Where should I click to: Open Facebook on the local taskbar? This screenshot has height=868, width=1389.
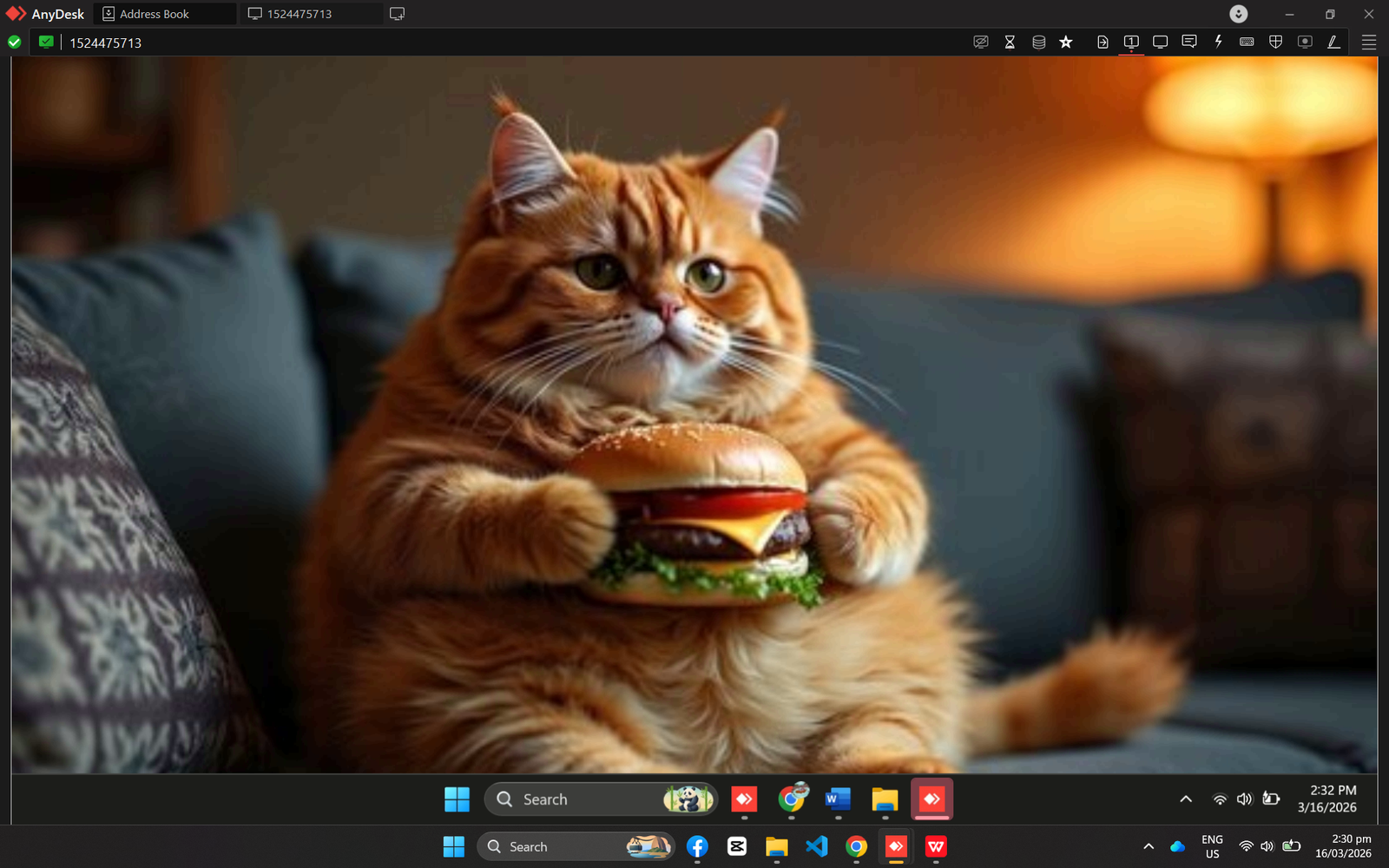[x=697, y=846]
